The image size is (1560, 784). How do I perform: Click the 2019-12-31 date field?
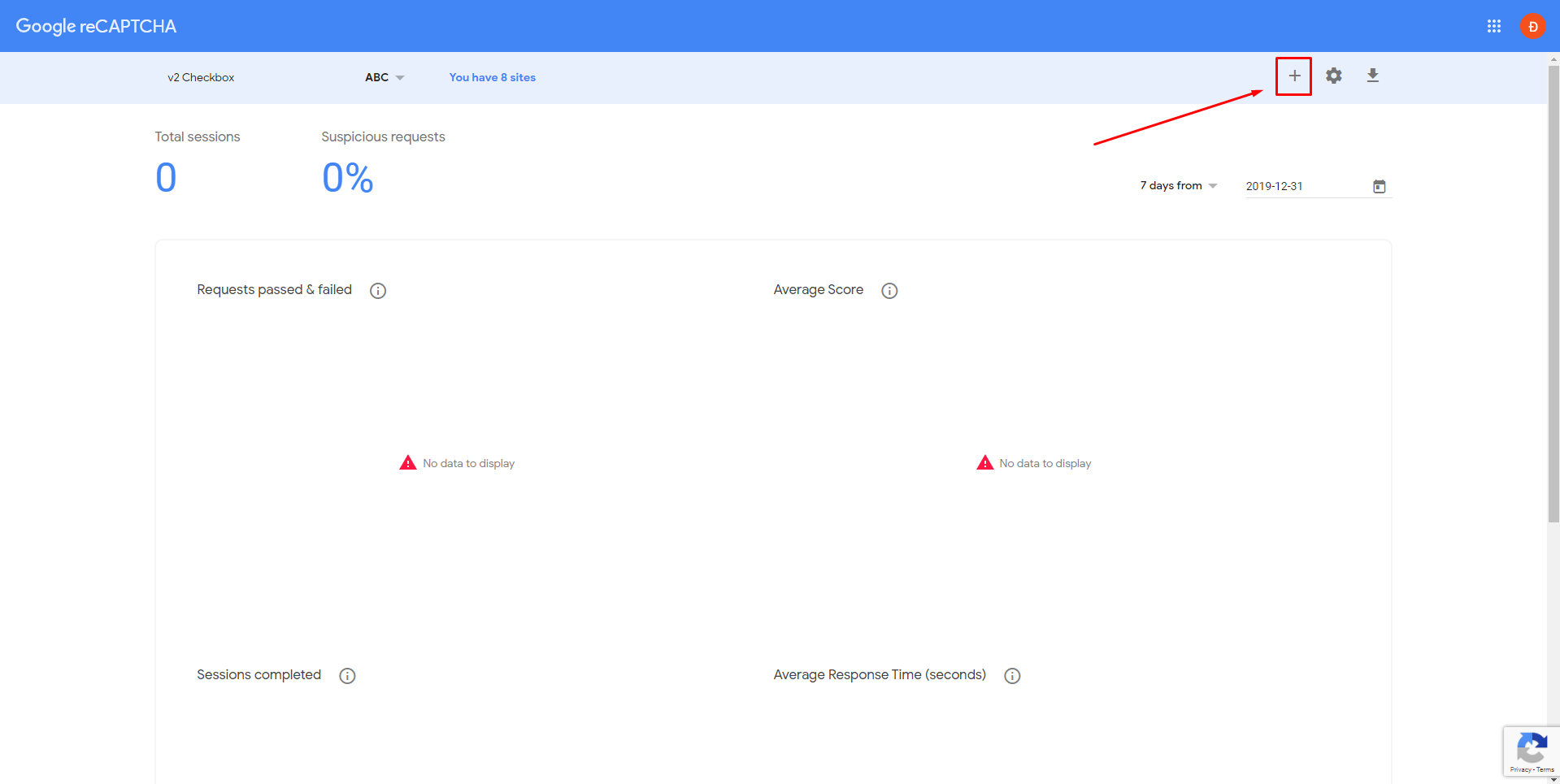click(x=1301, y=186)
